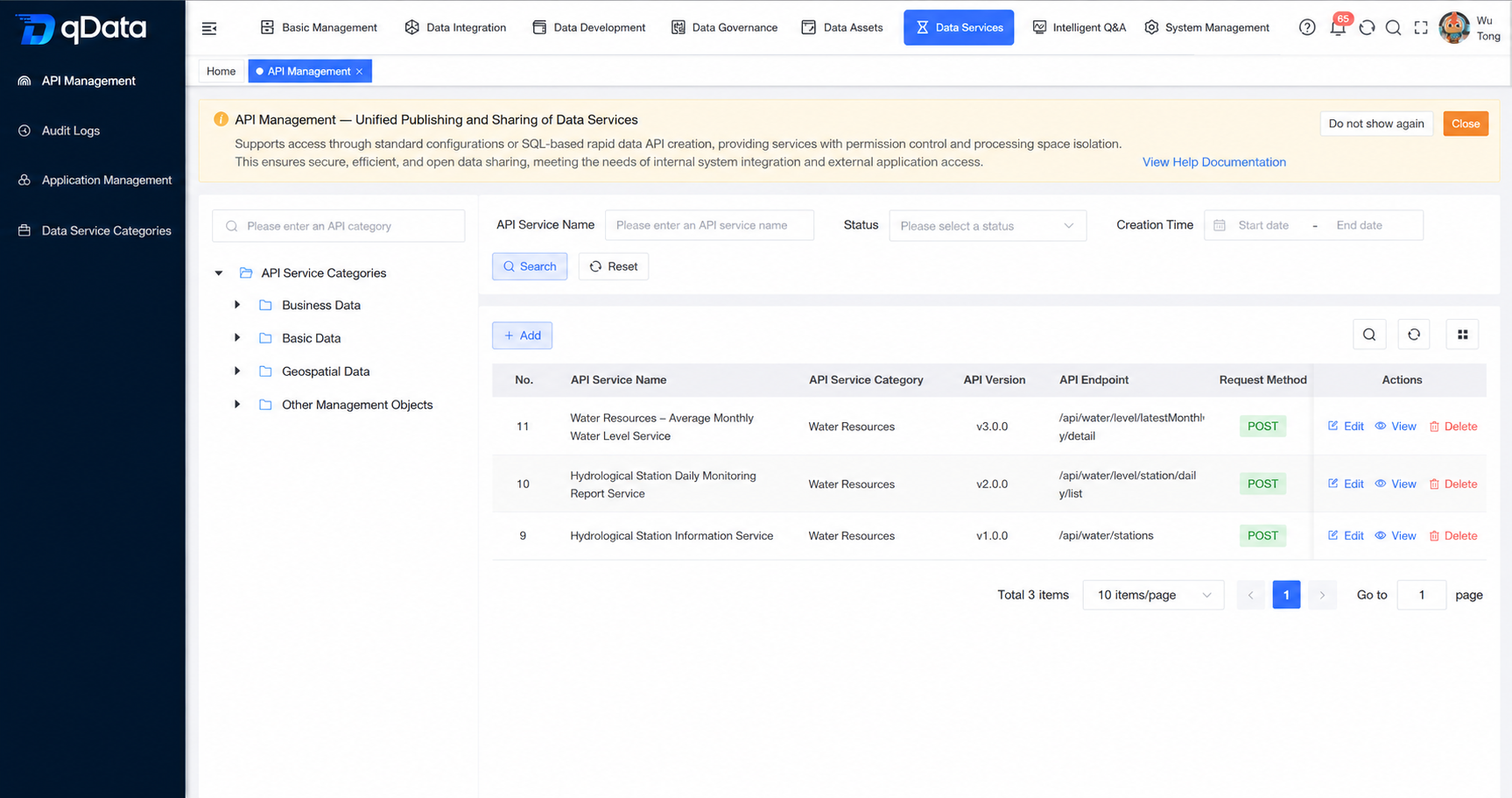Toggle fullscreen mode icon

tap(1421, 27)
